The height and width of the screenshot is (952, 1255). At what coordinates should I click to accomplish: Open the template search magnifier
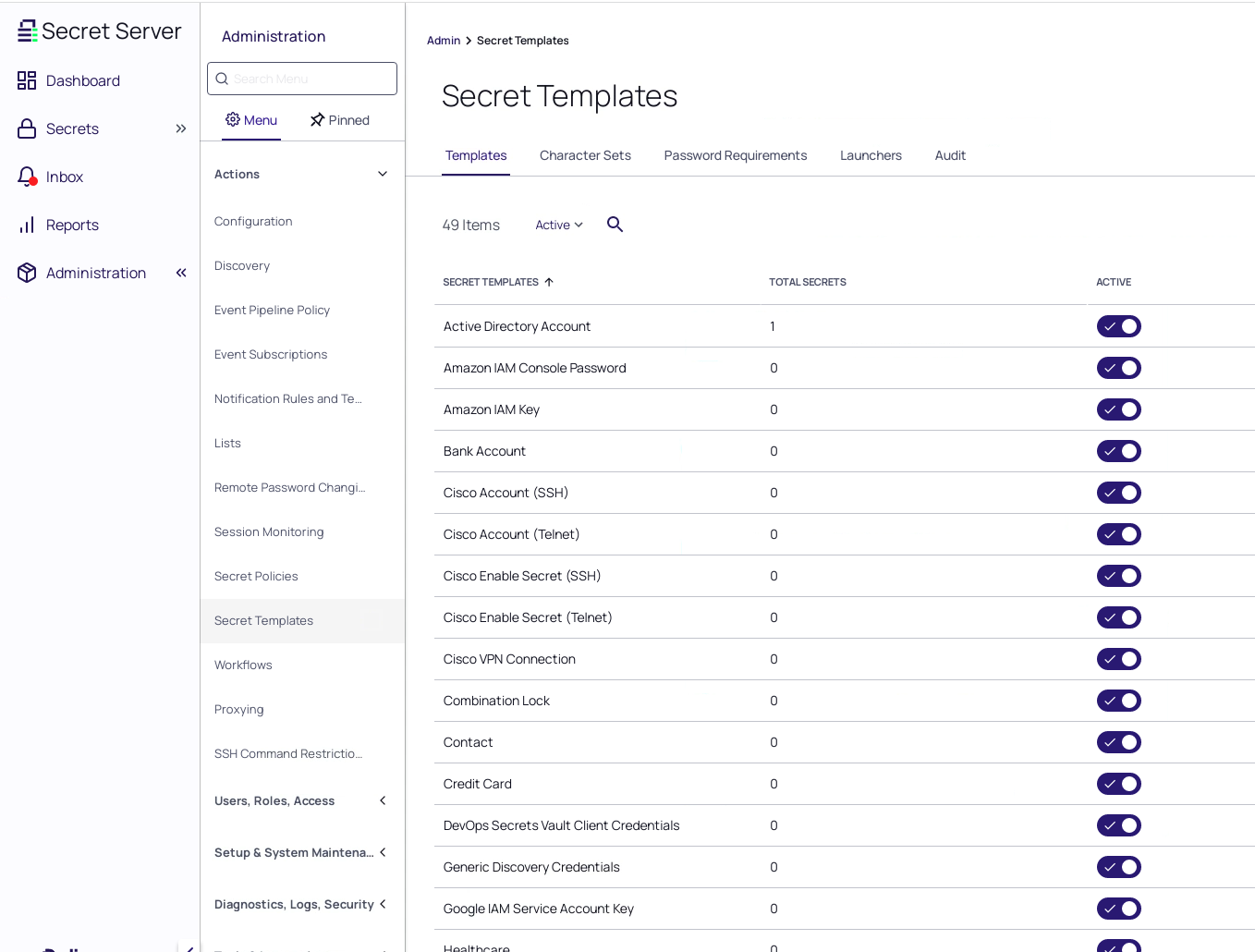pyautogui.click(x=615, y=225)
